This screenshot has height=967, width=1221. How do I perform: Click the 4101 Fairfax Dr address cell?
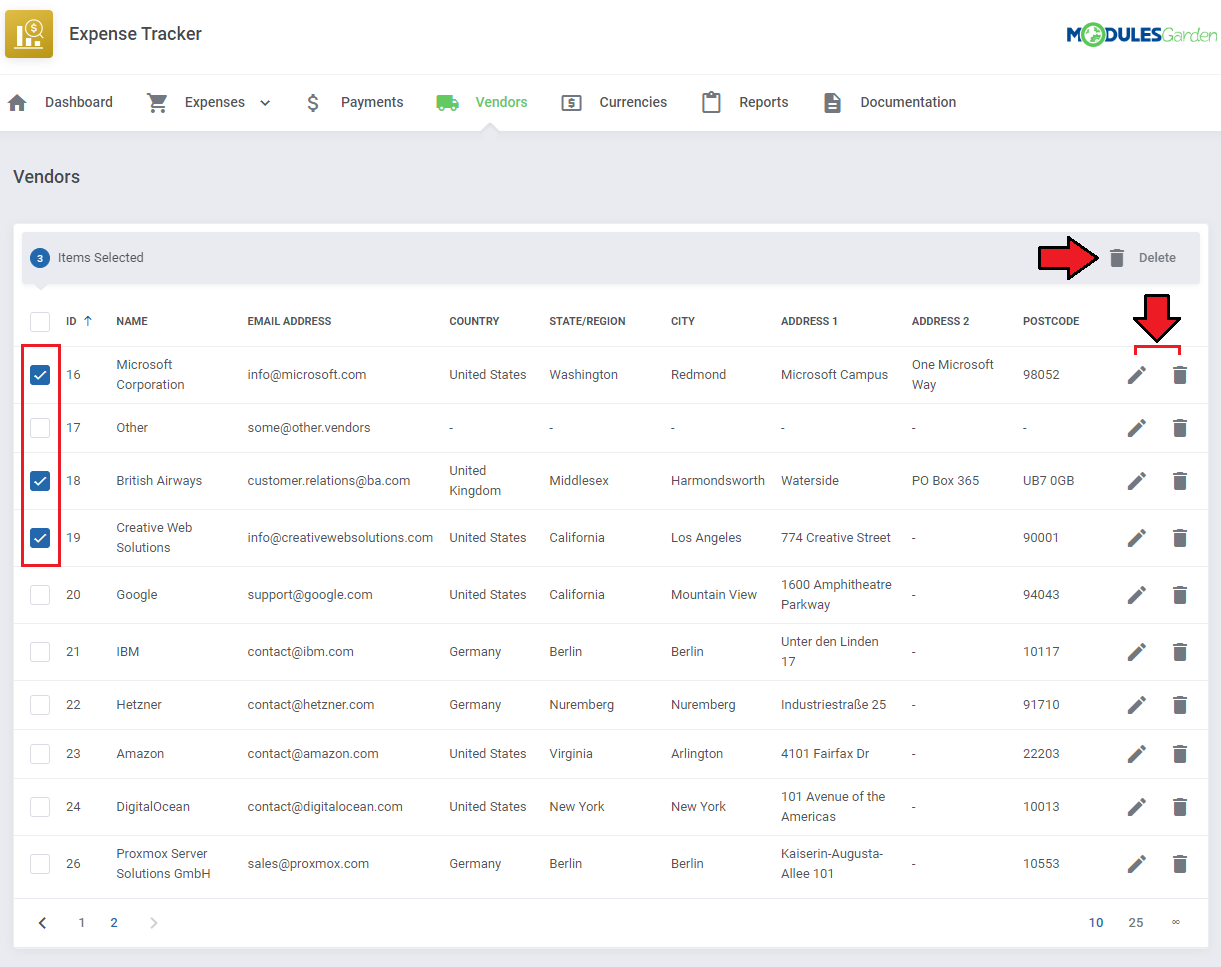pyautogui.click(x=825, y=754)
